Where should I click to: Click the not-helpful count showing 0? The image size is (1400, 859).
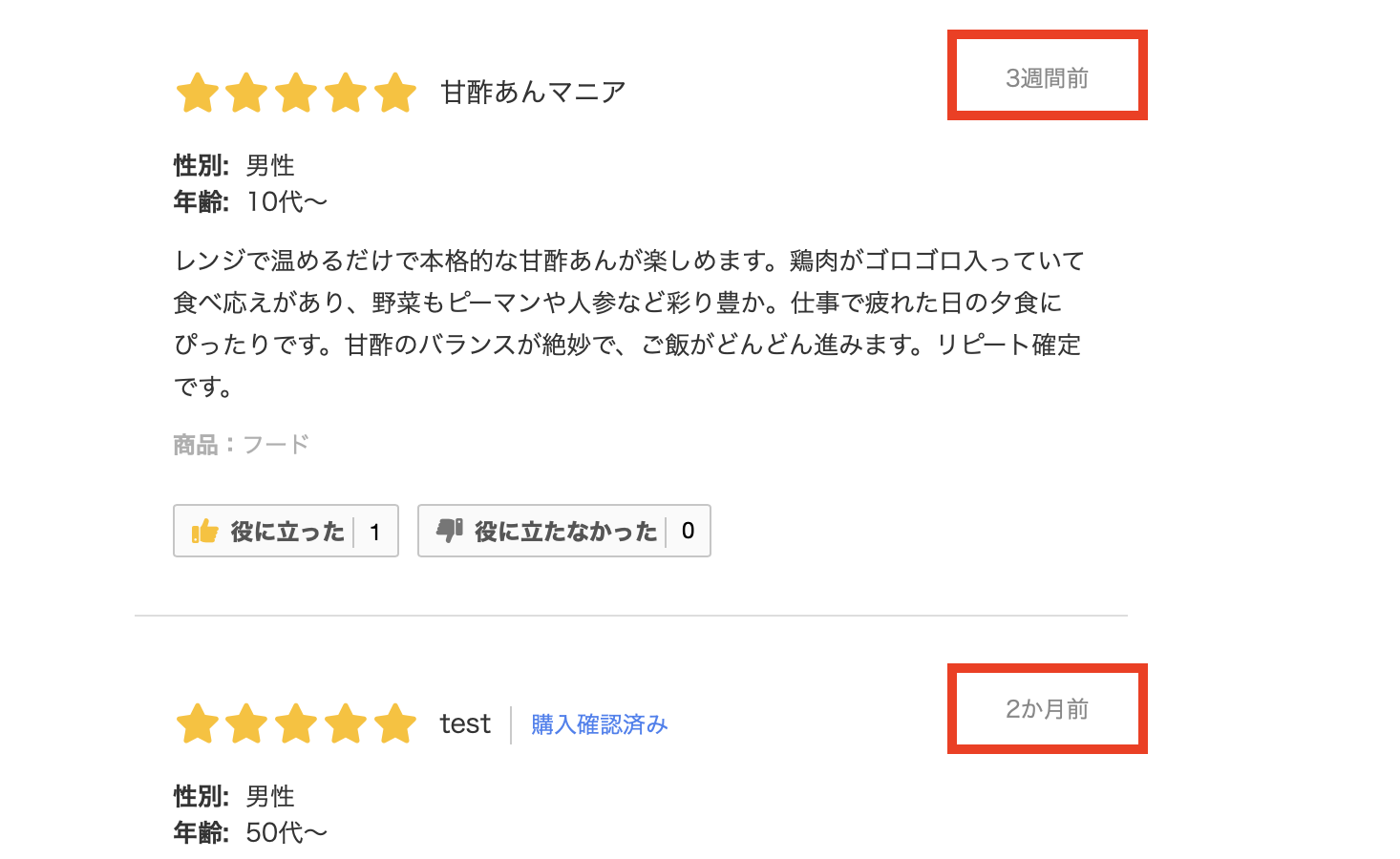[688, 531]
